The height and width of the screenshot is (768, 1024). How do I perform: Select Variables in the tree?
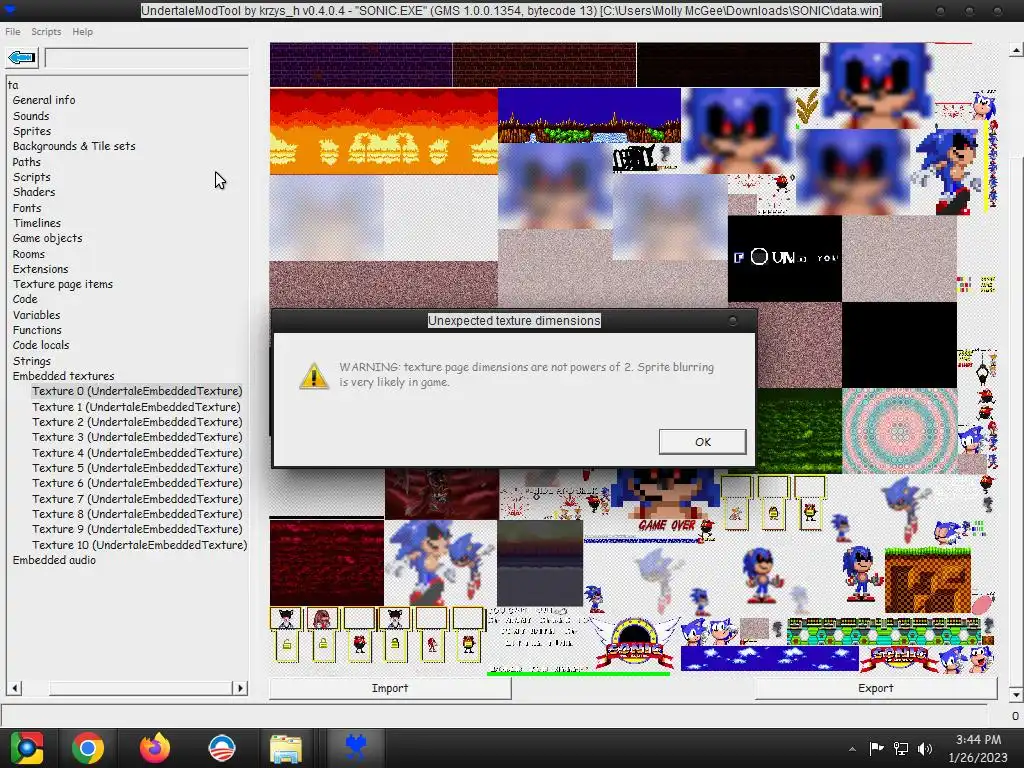click(x=36, y=315)
